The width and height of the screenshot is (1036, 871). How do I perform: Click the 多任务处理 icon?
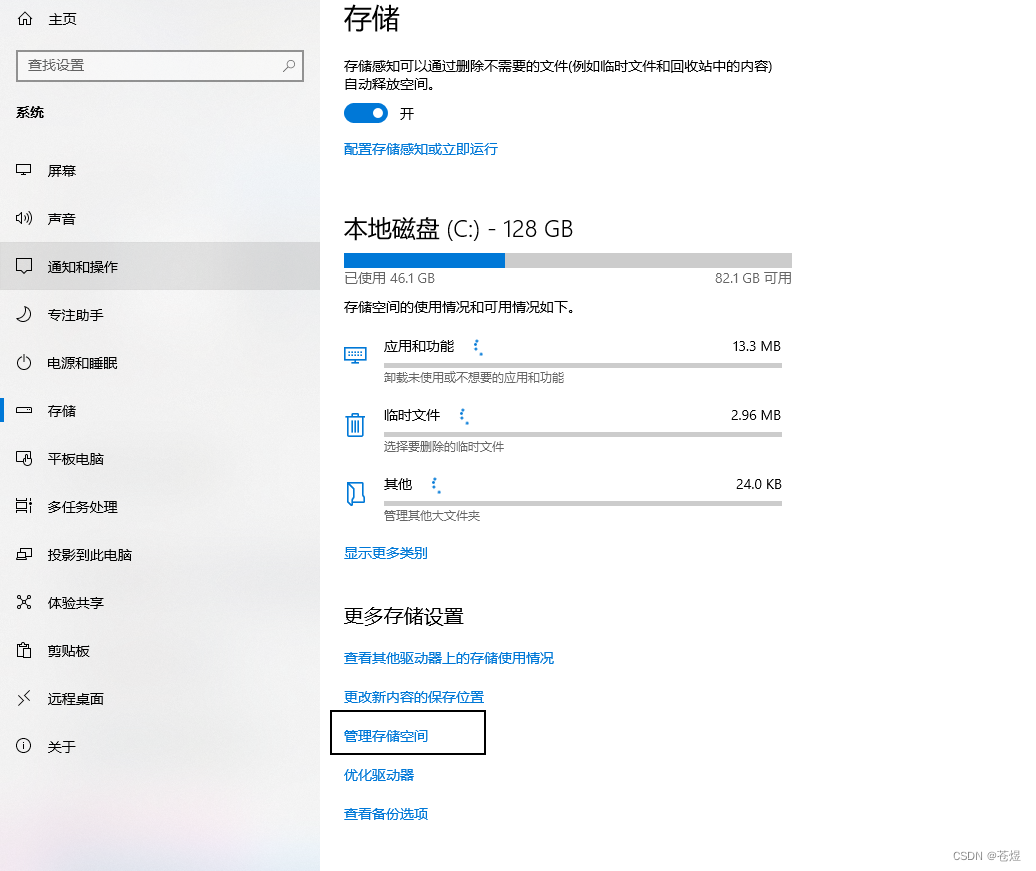tap(24, 506)
